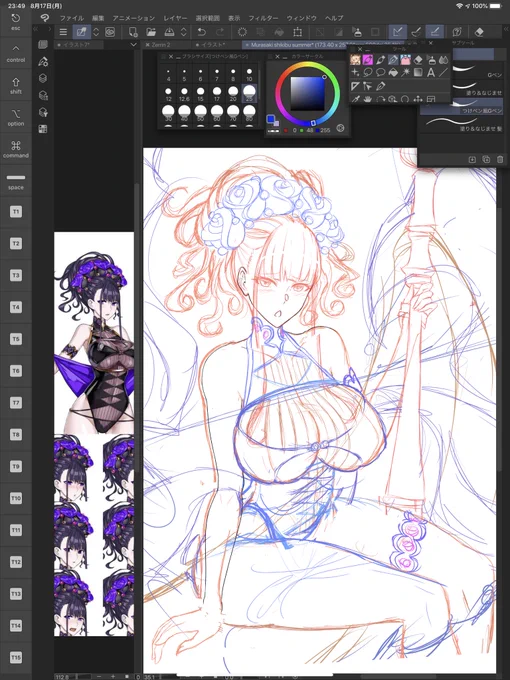This screenshot has height=680, width=510.
Task: Click the eraser icon at the command bar end
Action: [479, 32]
